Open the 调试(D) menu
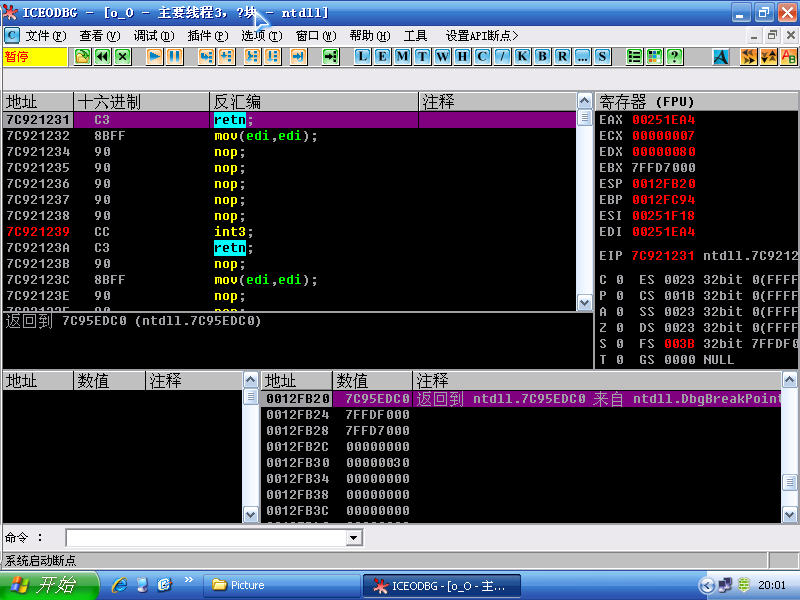The width and height of the screenshot is (800, 600). point(154,36)
